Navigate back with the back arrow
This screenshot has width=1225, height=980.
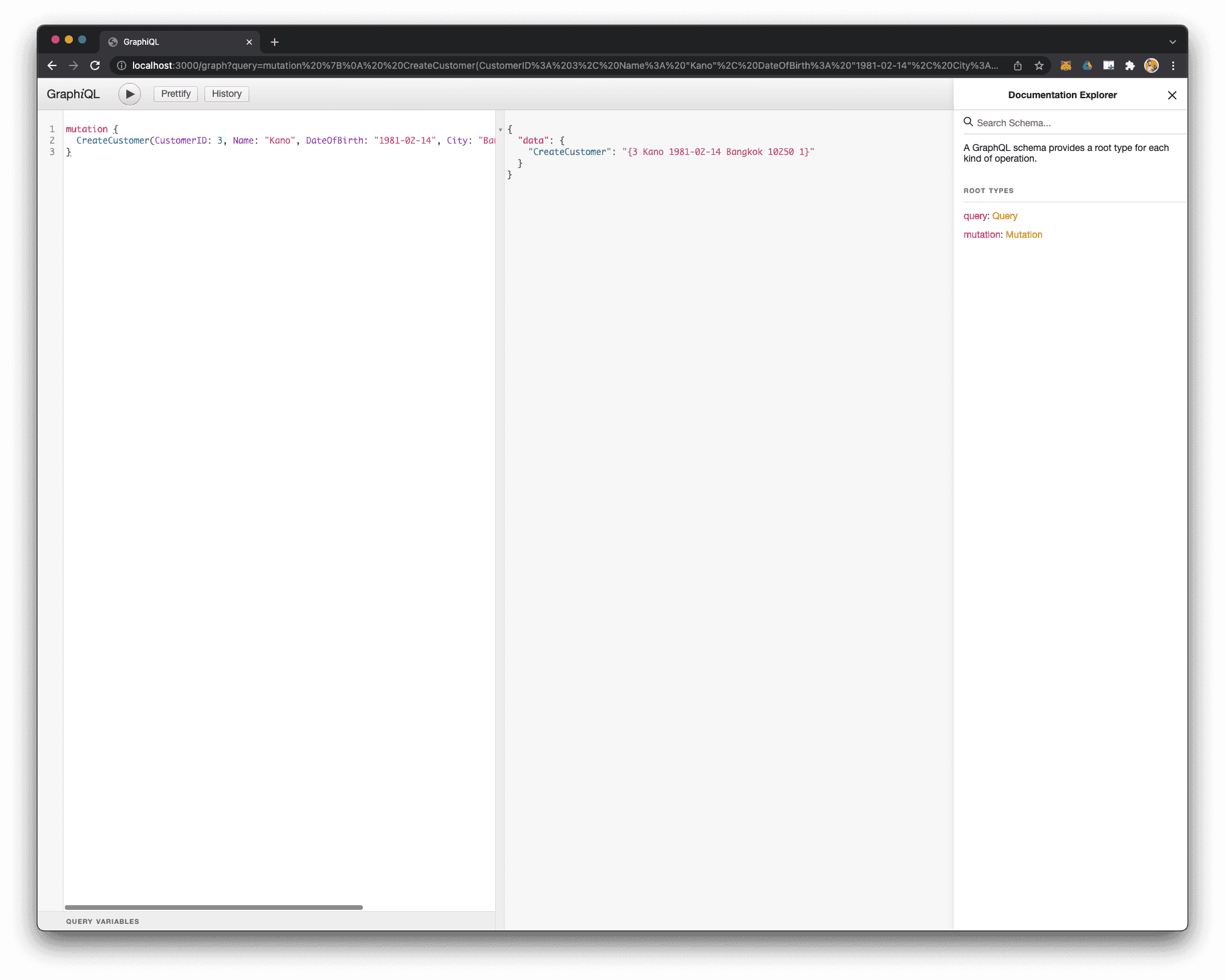(52, 65)
